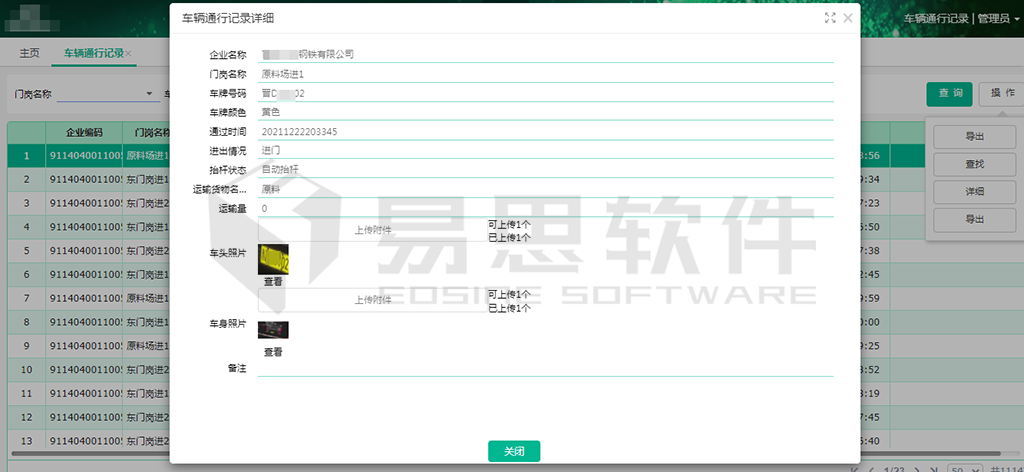This screenshot has height=472, width=1024.
Task: Click 查看 under the 车头照片 photo
Action: [273, 282]
